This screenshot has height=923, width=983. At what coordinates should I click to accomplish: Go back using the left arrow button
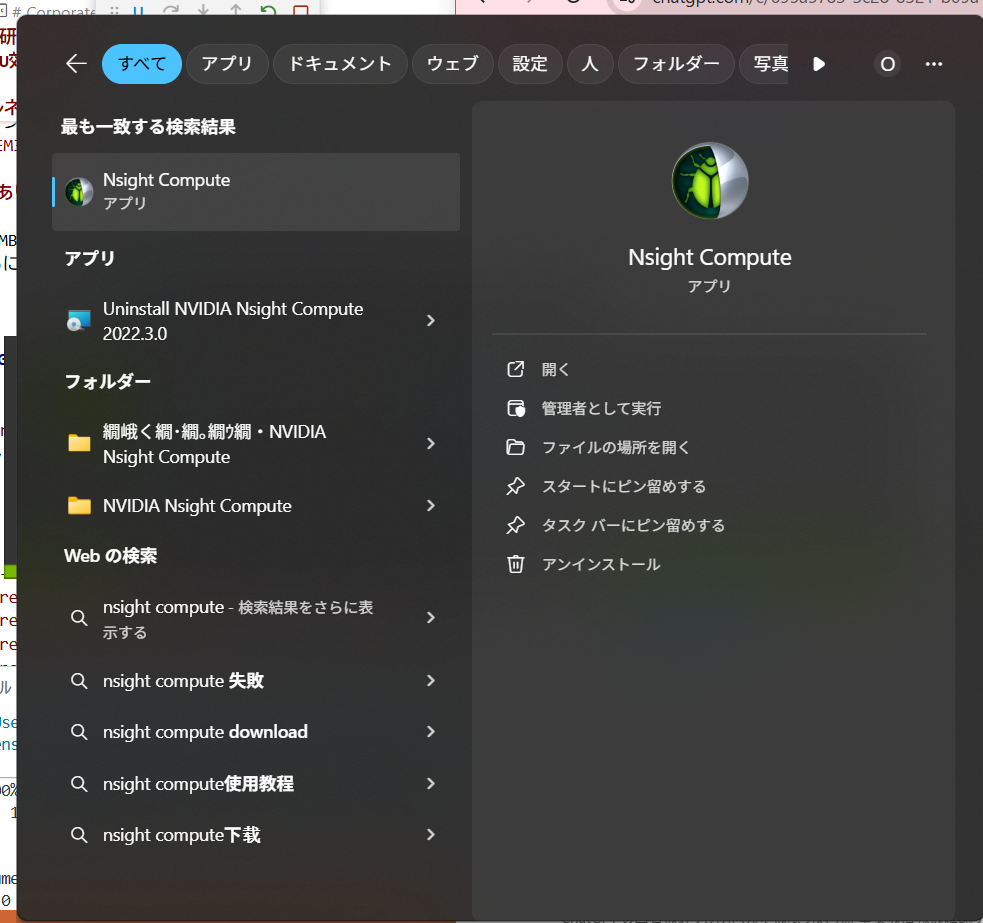(76, 63)
